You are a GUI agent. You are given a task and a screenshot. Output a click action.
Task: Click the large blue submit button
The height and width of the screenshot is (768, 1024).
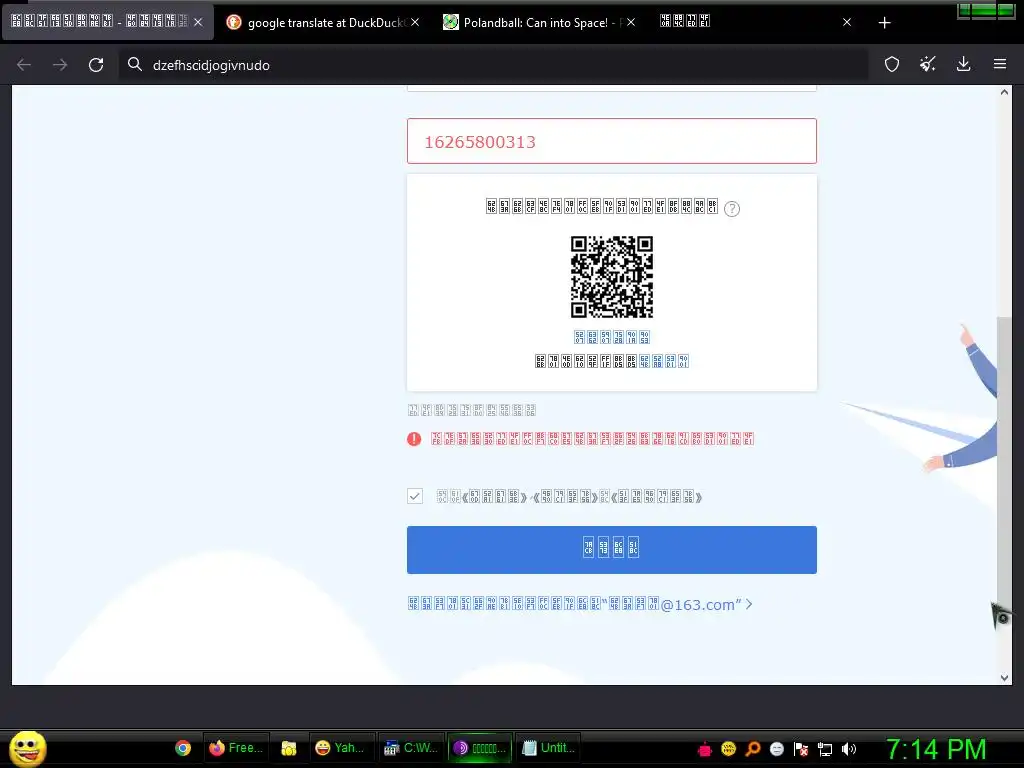tap(611, 550)
